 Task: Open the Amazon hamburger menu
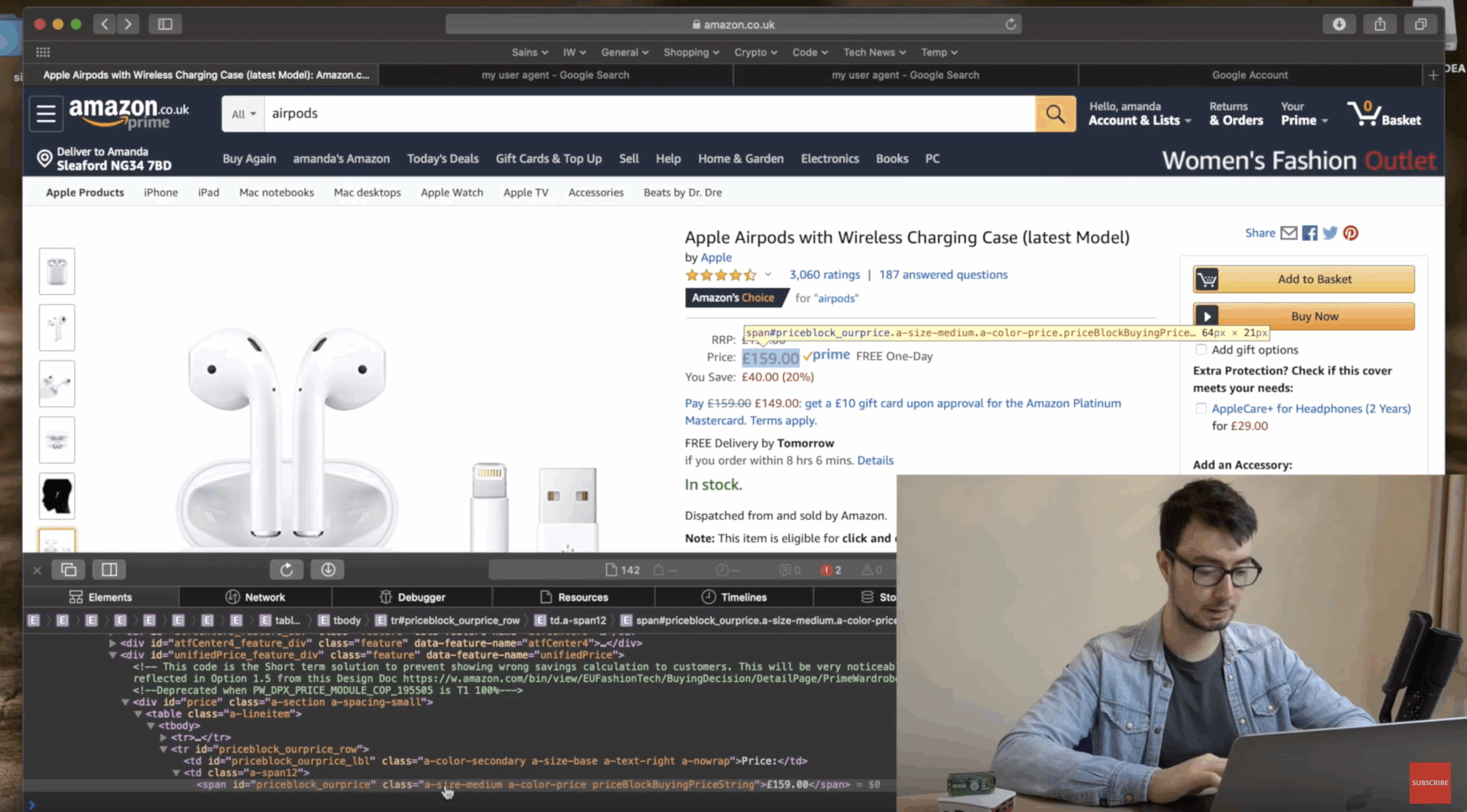coord(46,114)
